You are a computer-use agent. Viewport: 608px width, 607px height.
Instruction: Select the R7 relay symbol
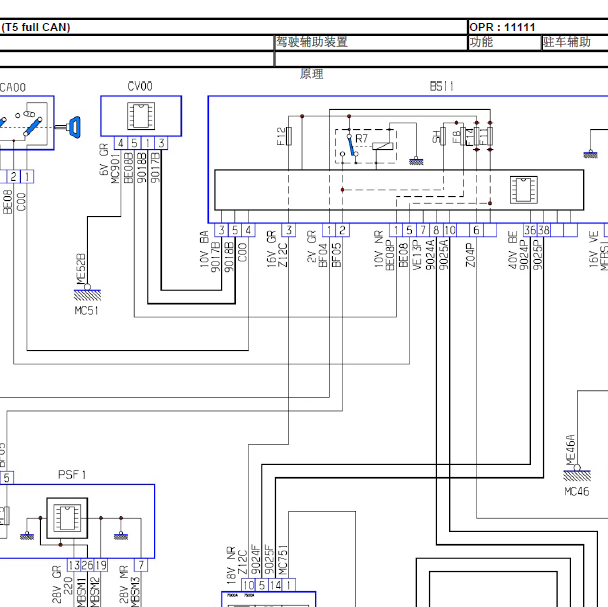(366, 146)
